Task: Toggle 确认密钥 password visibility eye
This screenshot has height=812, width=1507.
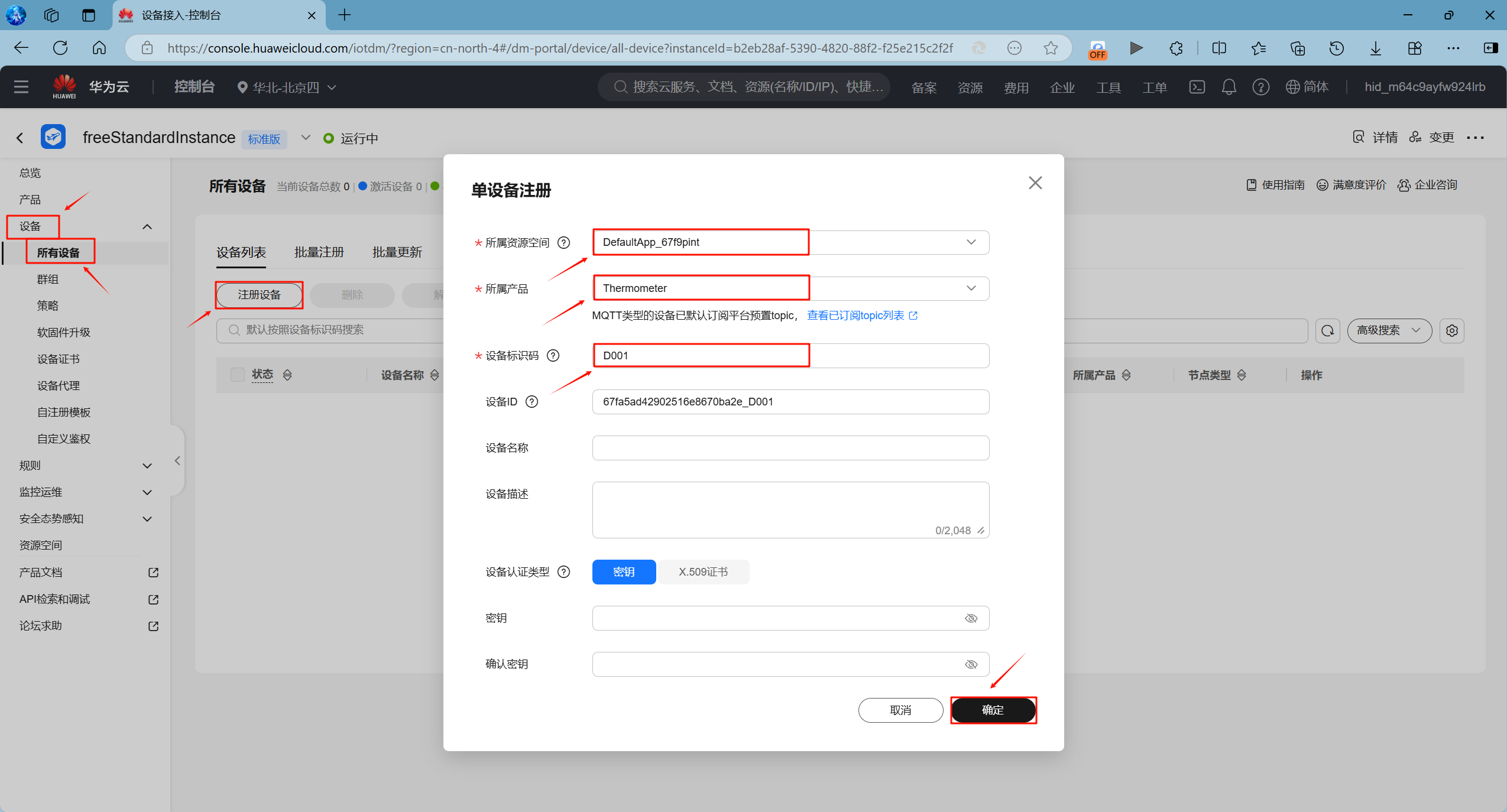Action: tap(971, 664)
